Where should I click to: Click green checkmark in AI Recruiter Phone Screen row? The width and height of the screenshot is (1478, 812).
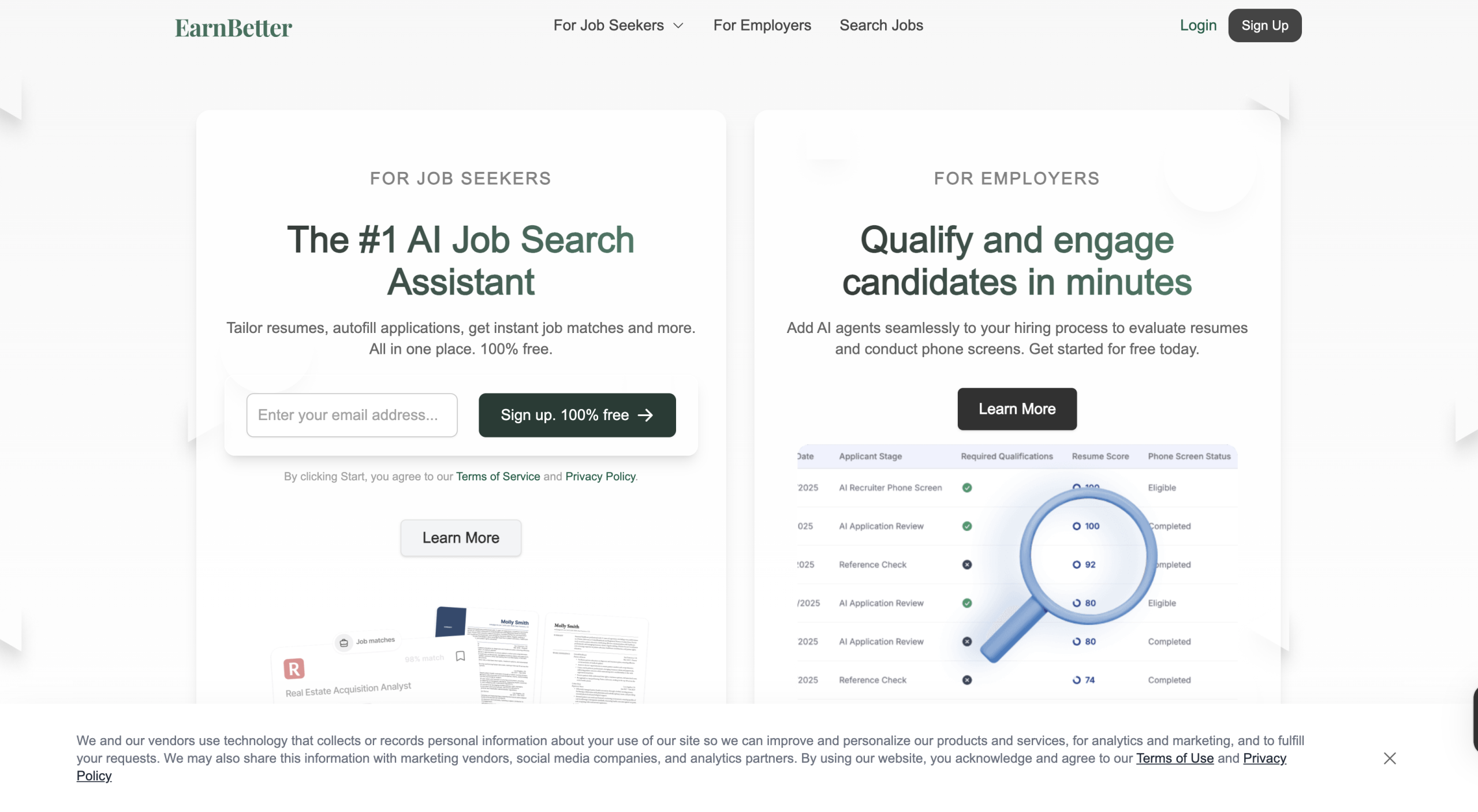(x=967, y=488)
